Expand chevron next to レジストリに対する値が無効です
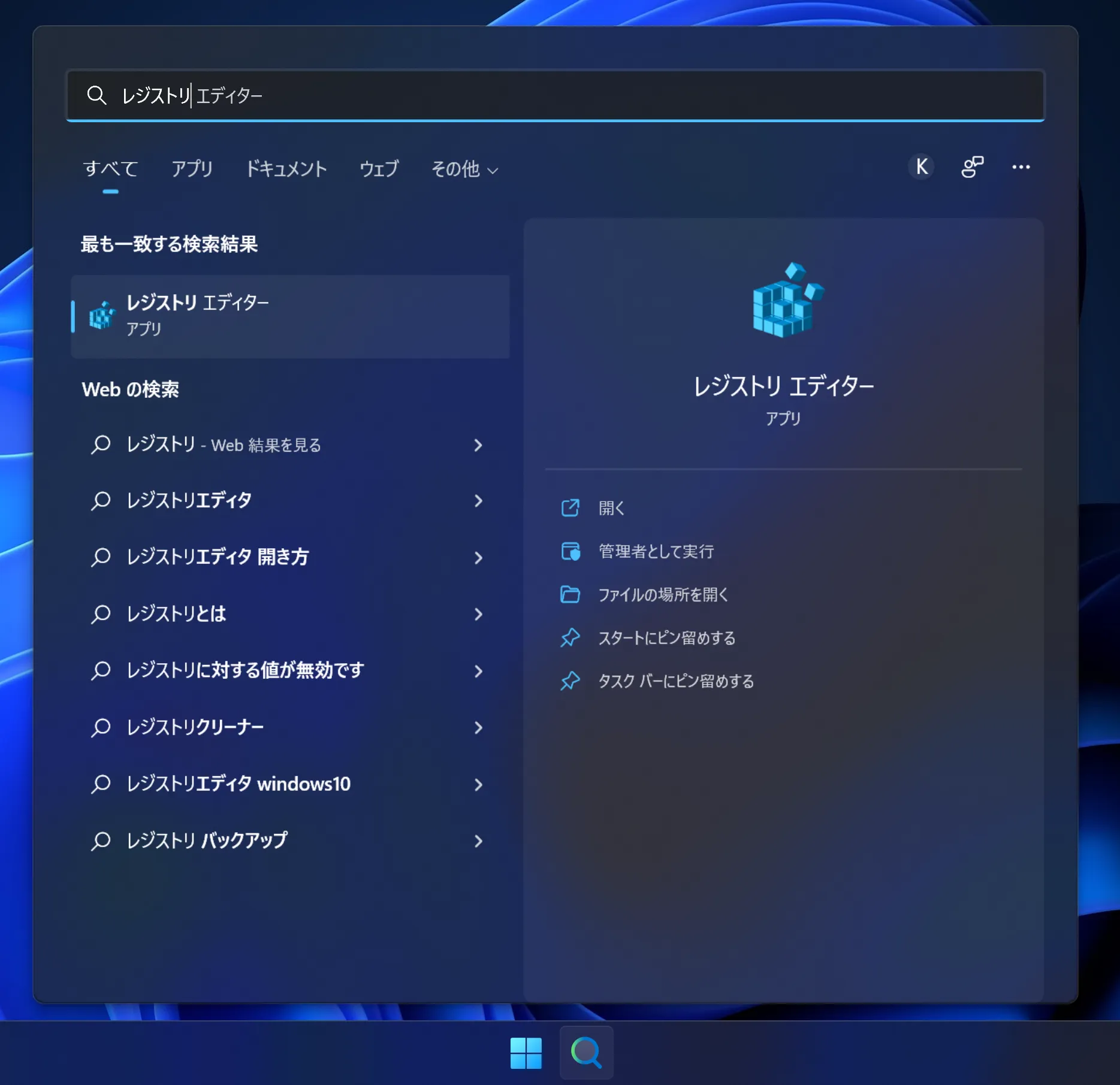Image resolution: width=1120 pixels, height=1085 pixels. click(x=478, y=671)
